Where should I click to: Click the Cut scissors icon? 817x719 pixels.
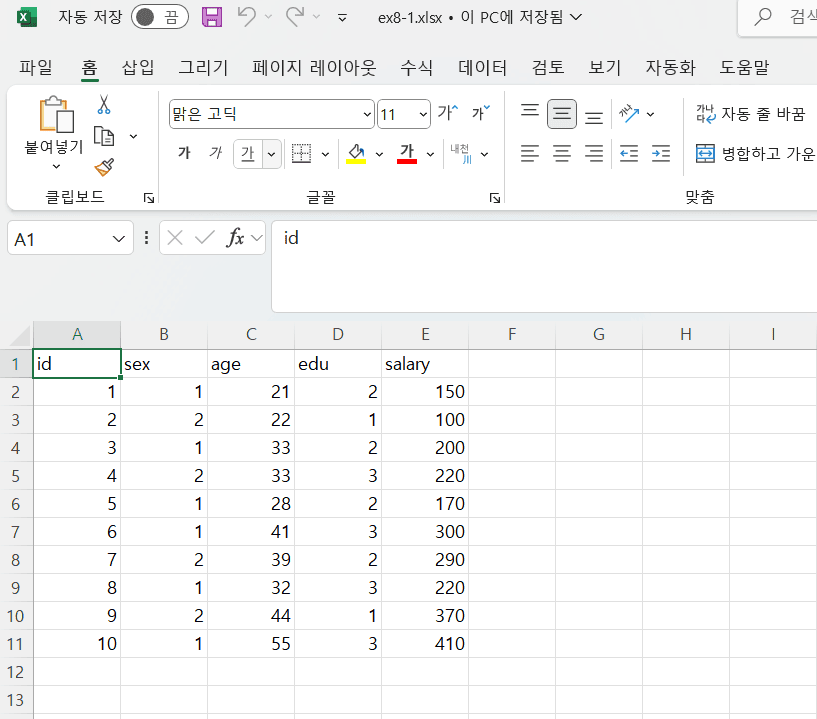pos(103,105)
